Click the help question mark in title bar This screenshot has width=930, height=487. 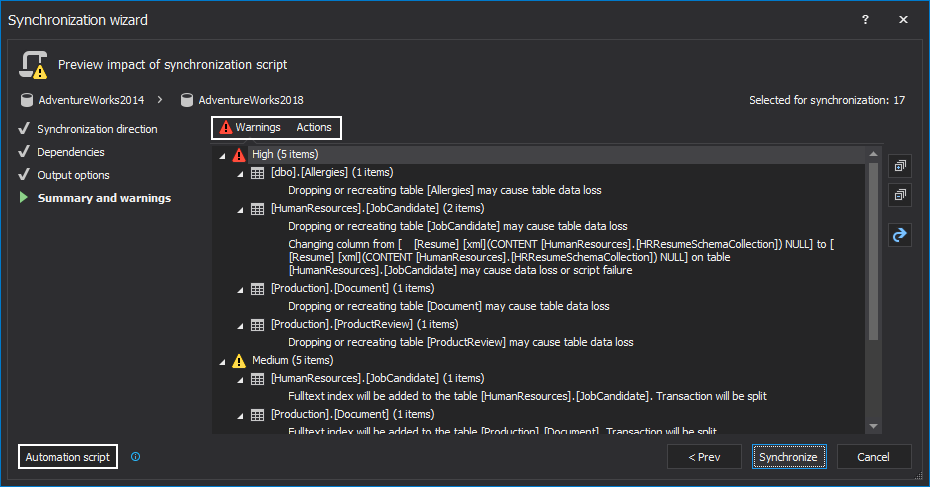(865, 19)
